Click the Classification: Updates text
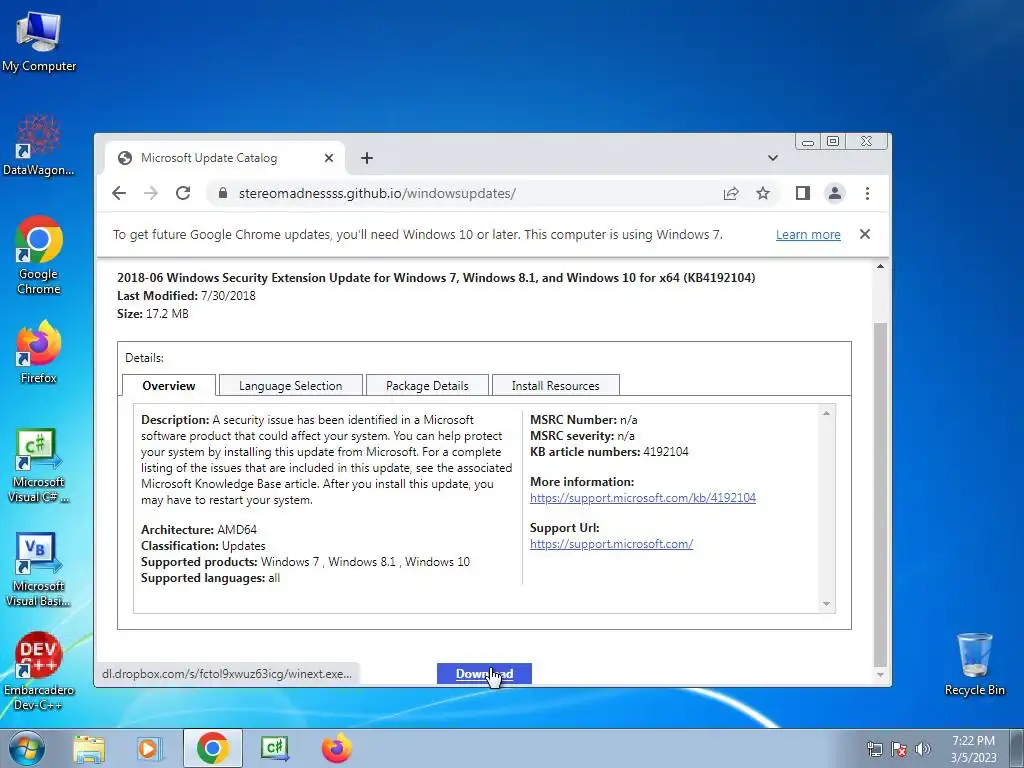The width and height of the screenshot is (1024, 768). (x=203, y=546)
